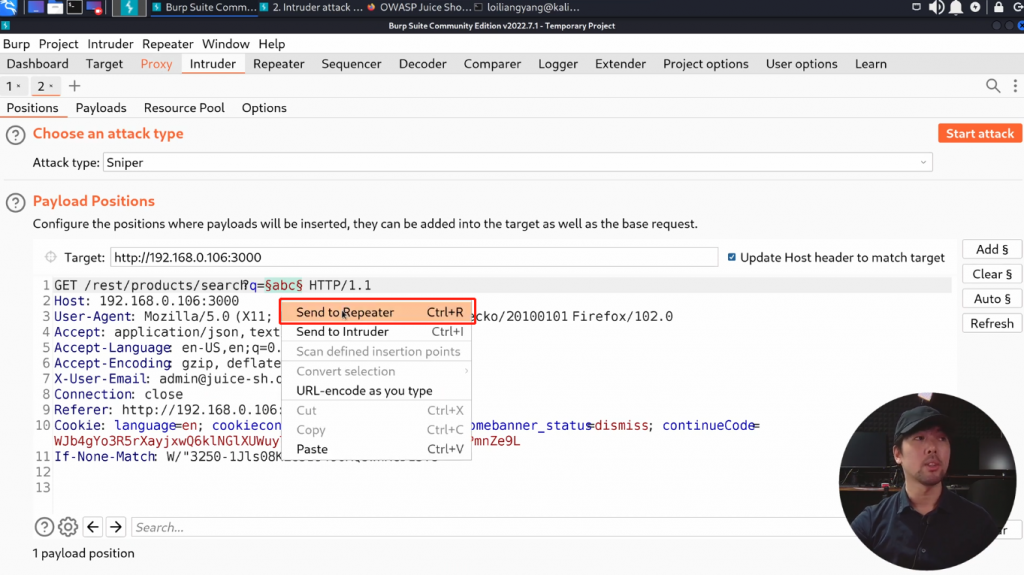Image resolution: width=1024 pixels, height=575 pixels.
Task: Click the Target URL input field
Action: tap(414, 257)
